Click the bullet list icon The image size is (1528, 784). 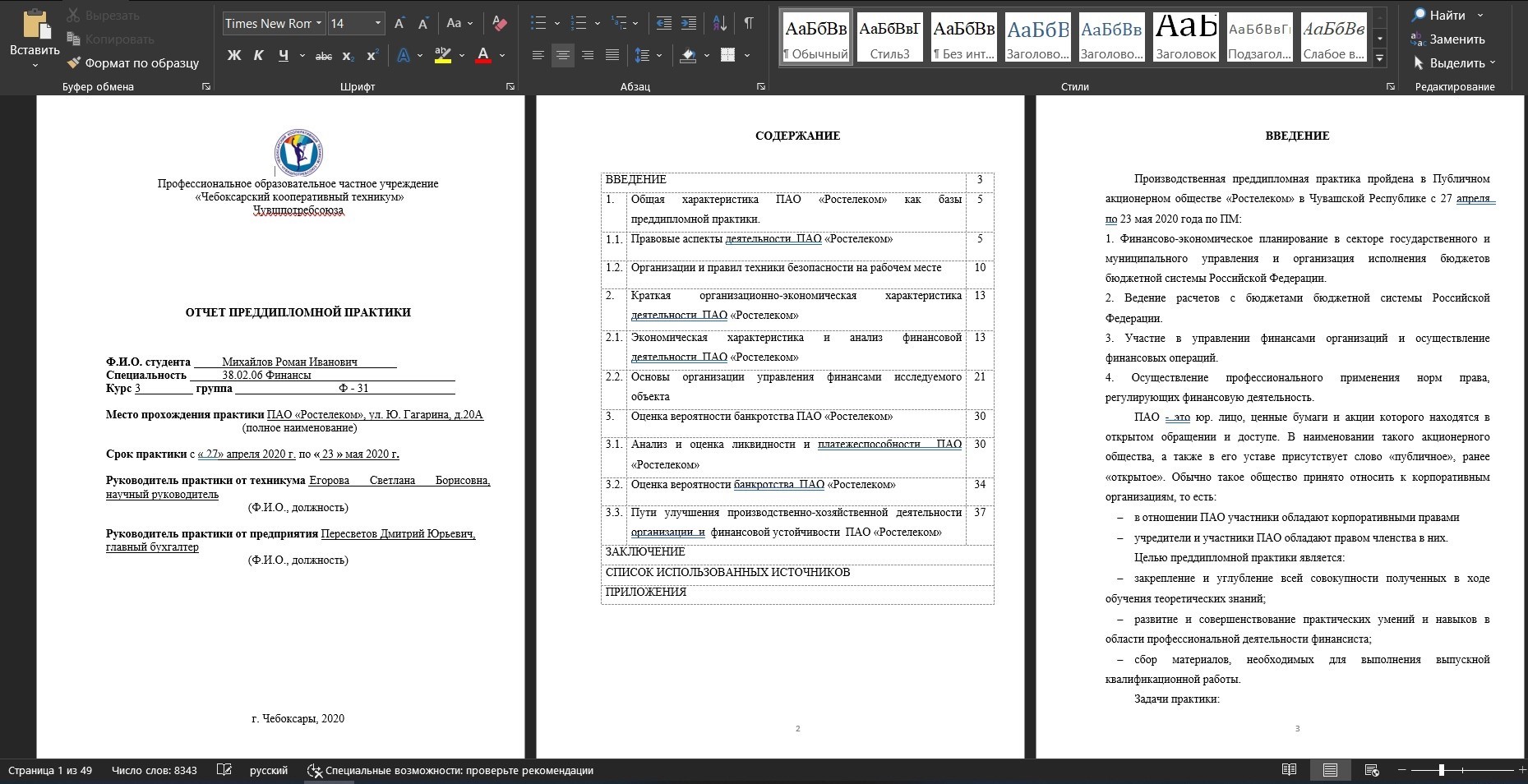[x=538, y=23]
